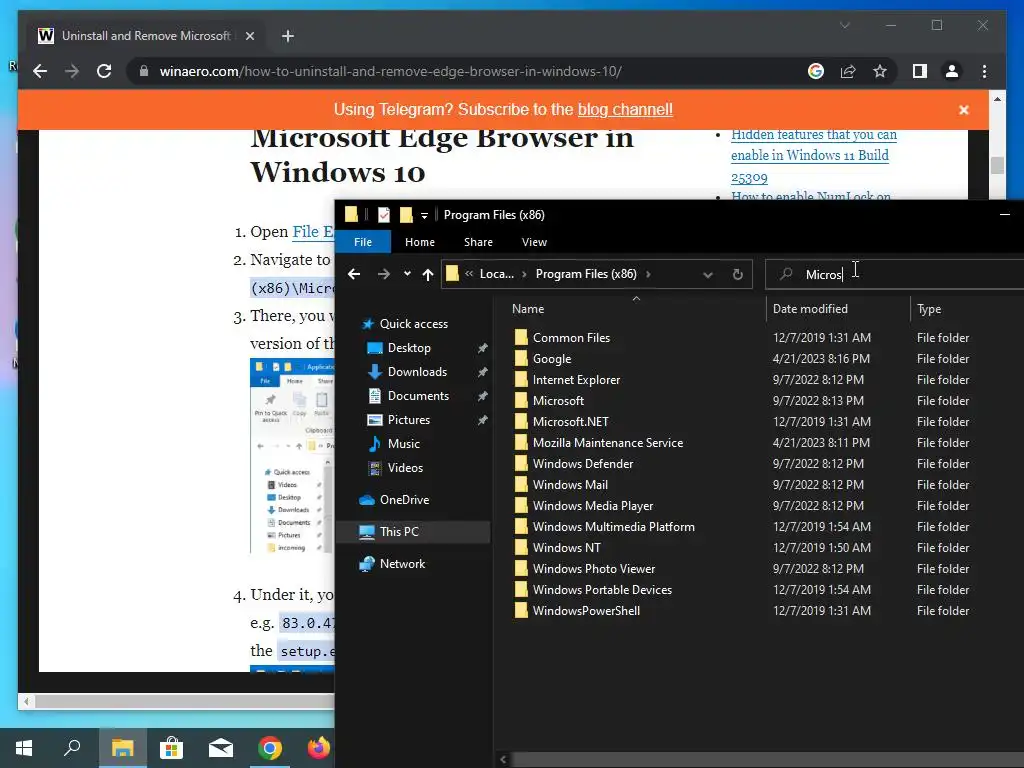The width and height of the screenshot is (1024, 768).
Task: Open the File menu in Explorer
Action: coord(363,242)
